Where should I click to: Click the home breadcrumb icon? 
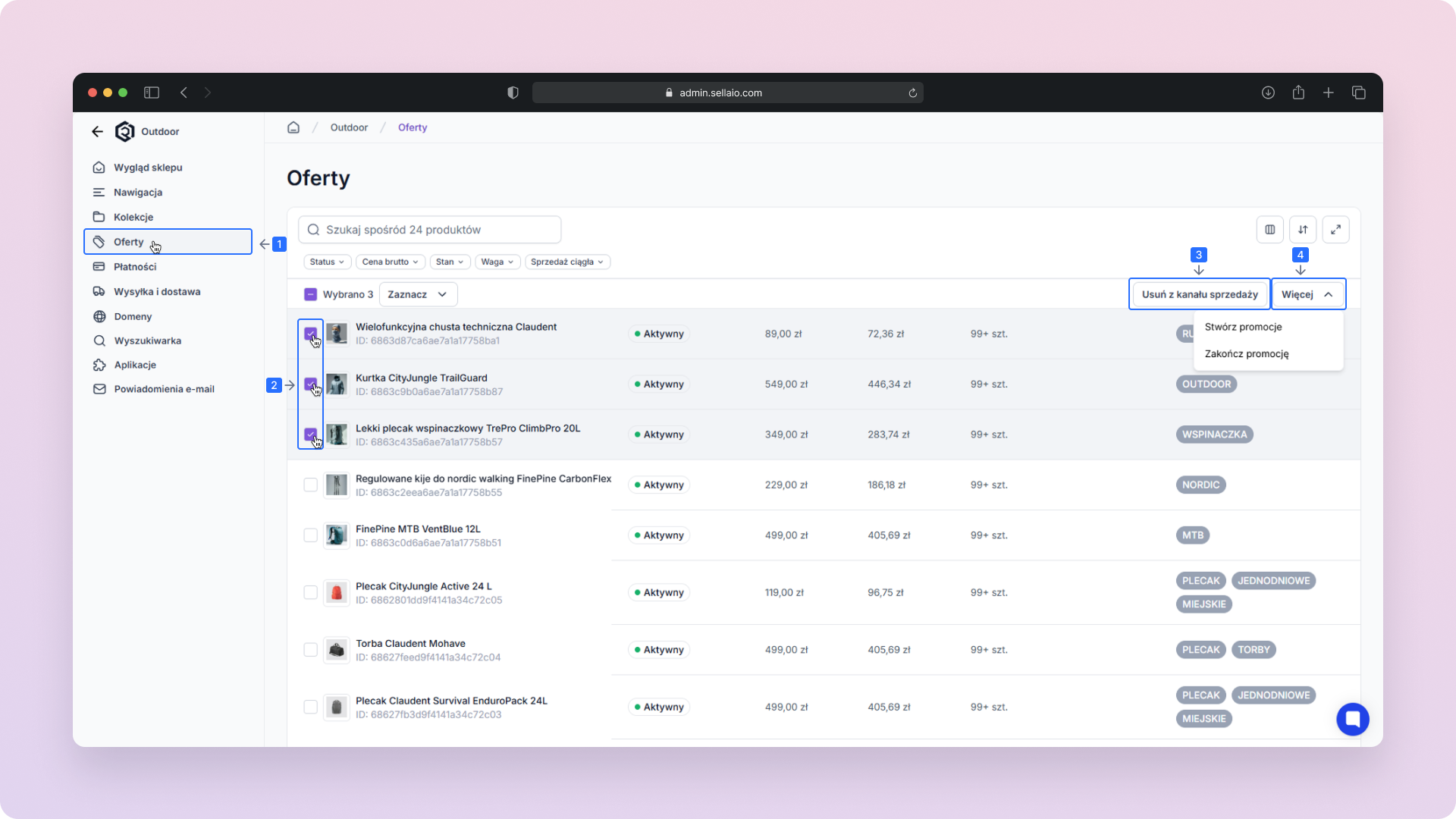point(293,127)
